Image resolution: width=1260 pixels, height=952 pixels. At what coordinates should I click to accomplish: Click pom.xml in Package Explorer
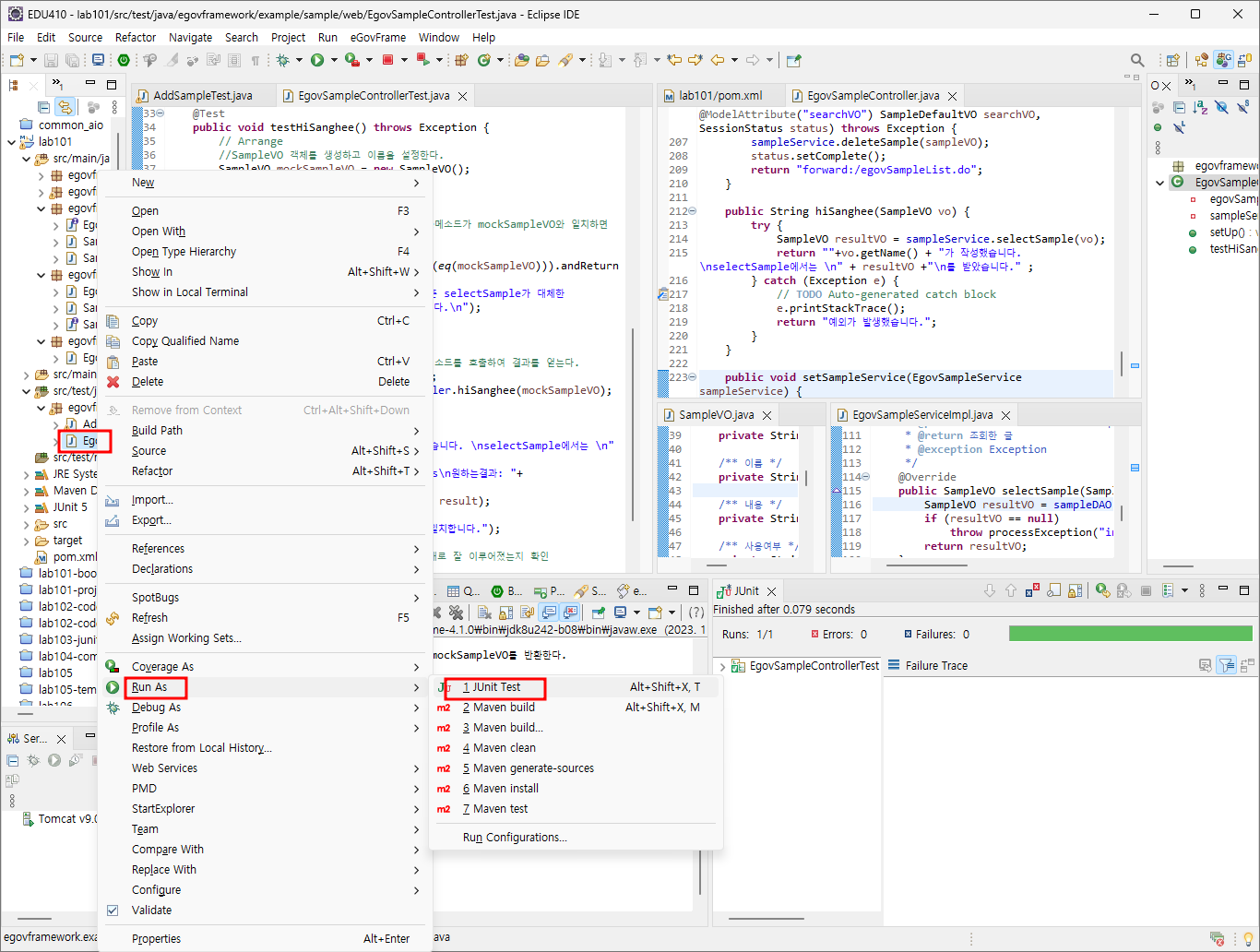coord(75,557)
